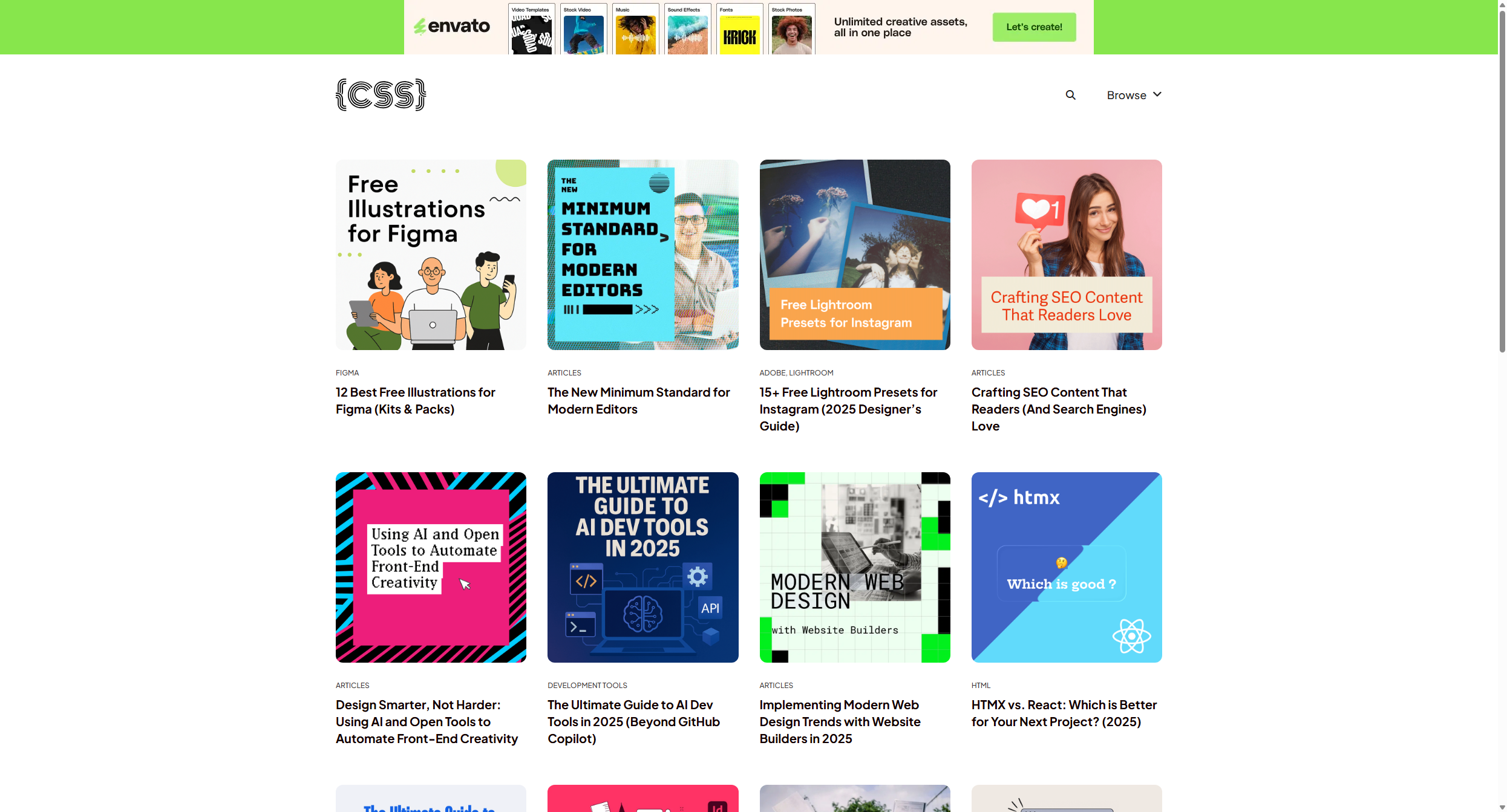1507x812 pixels.
Task: Open 12 Best Free Illustrations for Figma title
Action: coord(416,401)
